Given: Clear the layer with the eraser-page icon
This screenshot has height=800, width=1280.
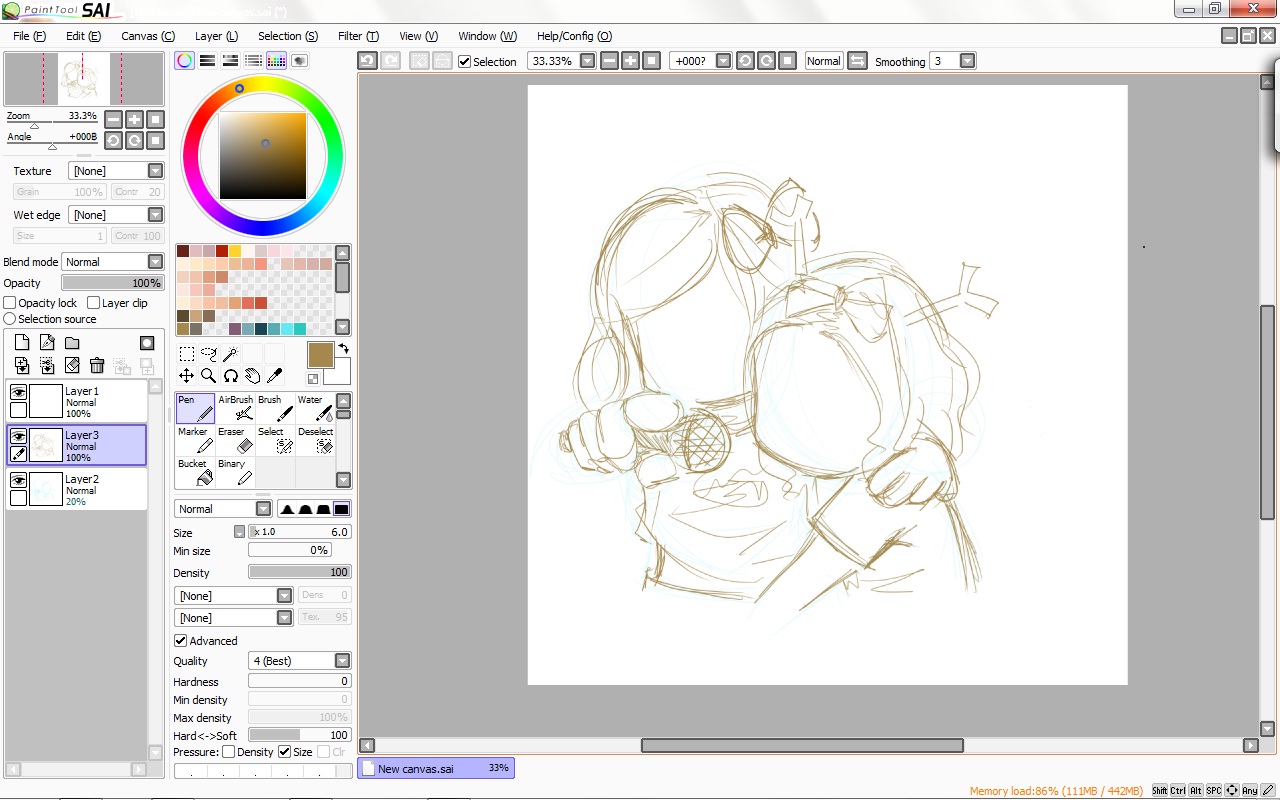Looking at the screenshot, I should coord(72,366).
